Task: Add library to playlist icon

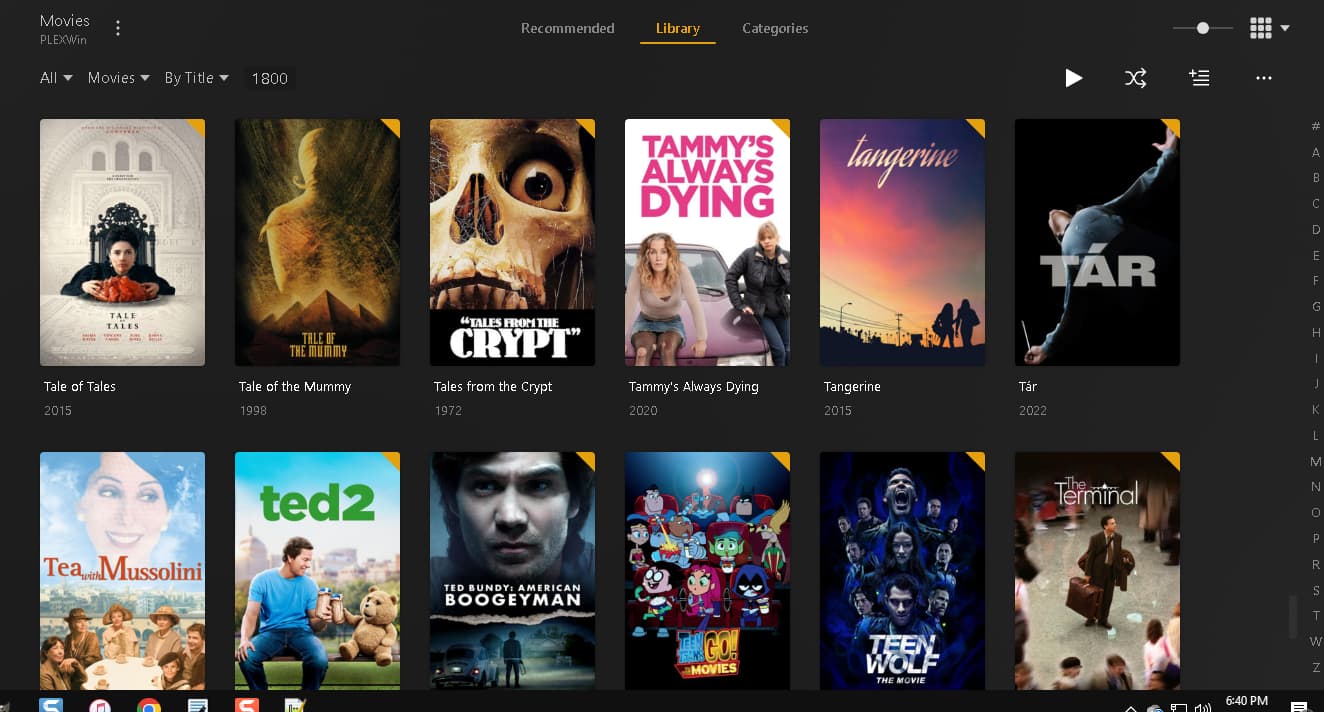Action: point(1199,78)
